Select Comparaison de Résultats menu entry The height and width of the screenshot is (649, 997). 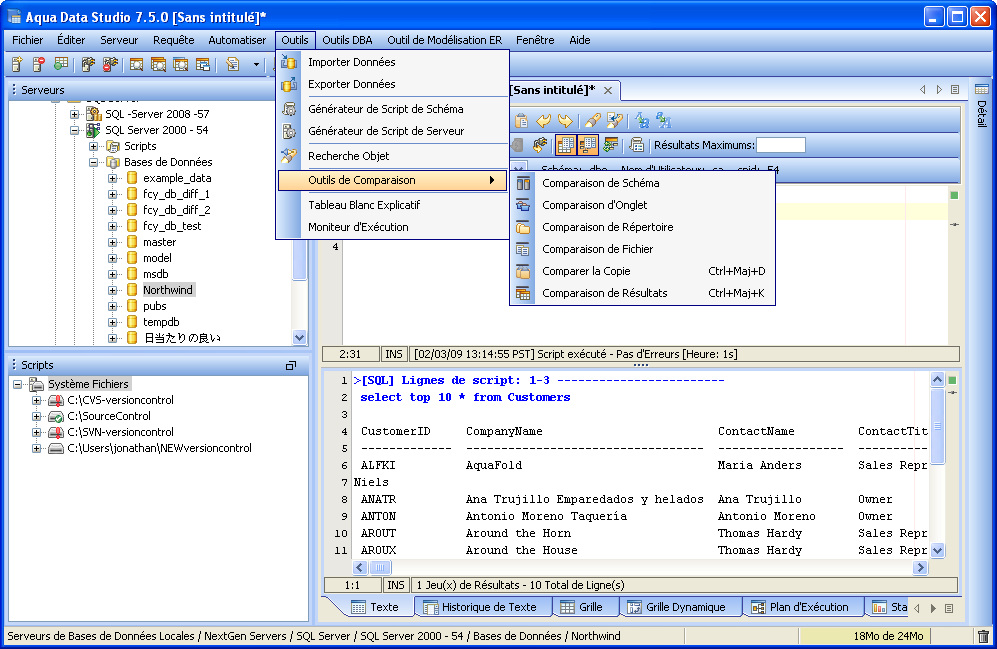click(x=604, y=293)
